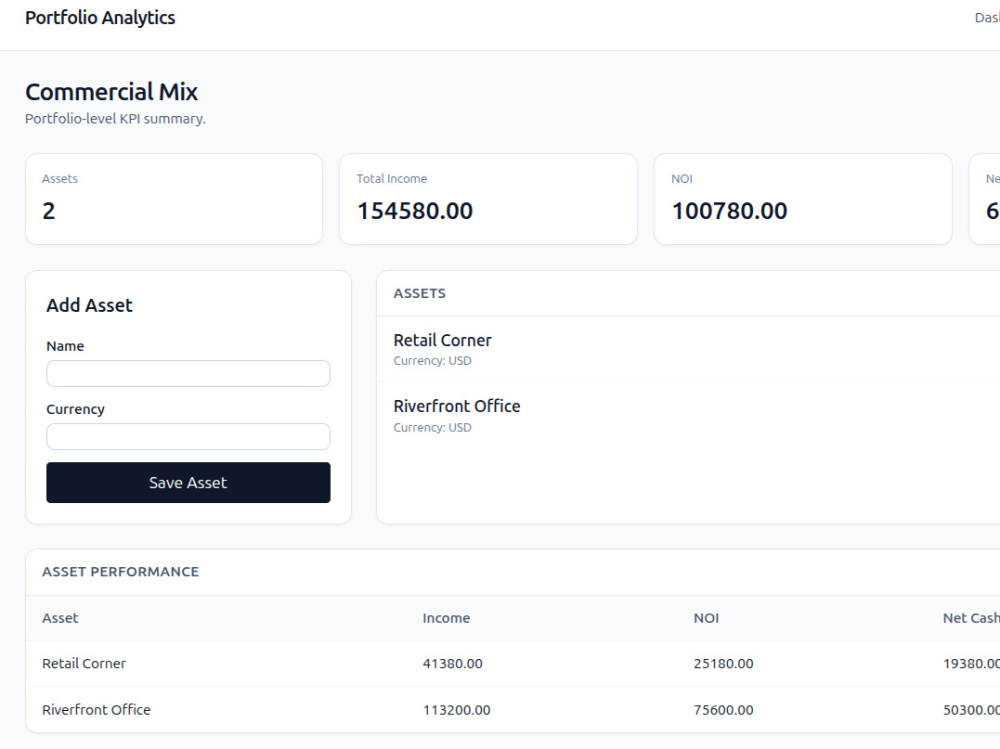Viewport: 1000px width, 749px height.
Task: Click the Currency: USD text under Riverfront Office
Action: click(432, 427)
